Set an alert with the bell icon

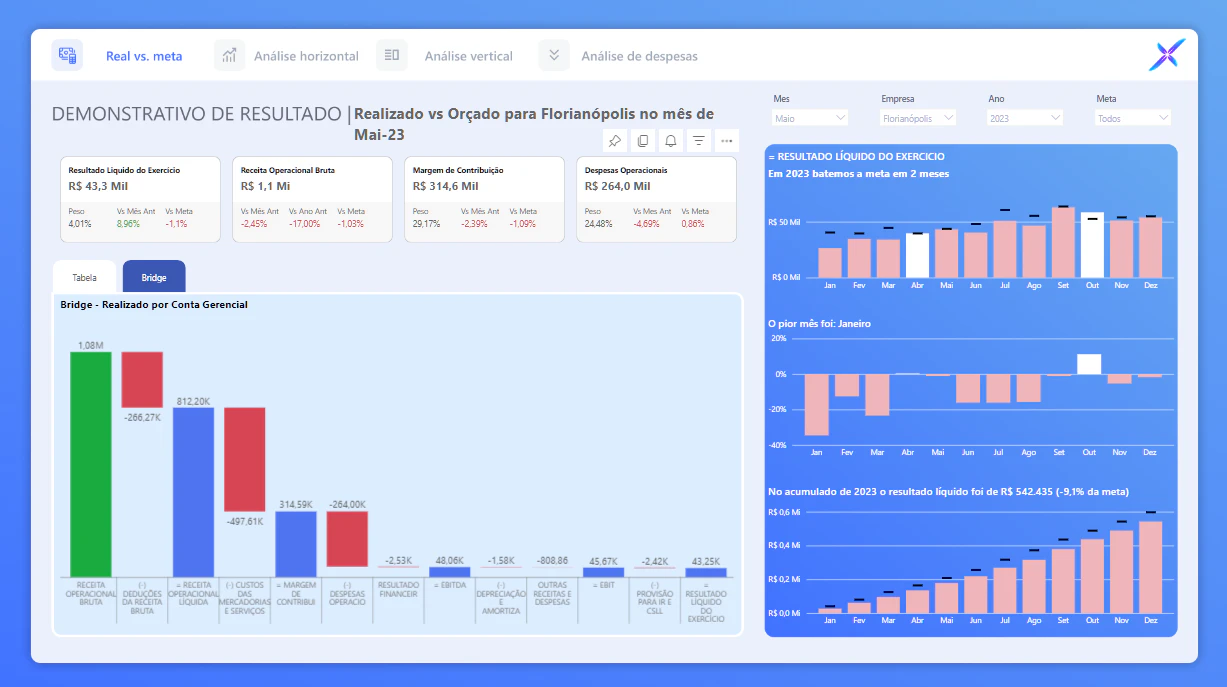pyautogui.click(x=671, y=141)
